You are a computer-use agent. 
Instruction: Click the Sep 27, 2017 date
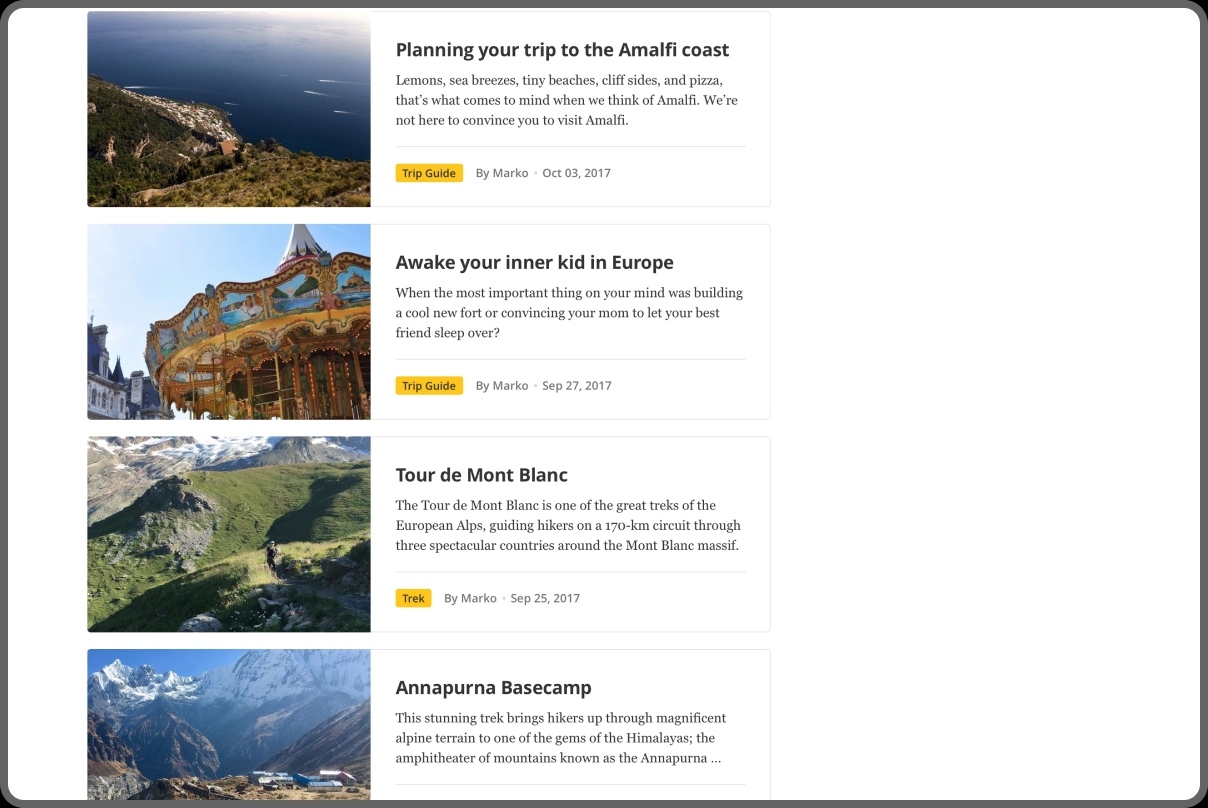coord(576,386)
